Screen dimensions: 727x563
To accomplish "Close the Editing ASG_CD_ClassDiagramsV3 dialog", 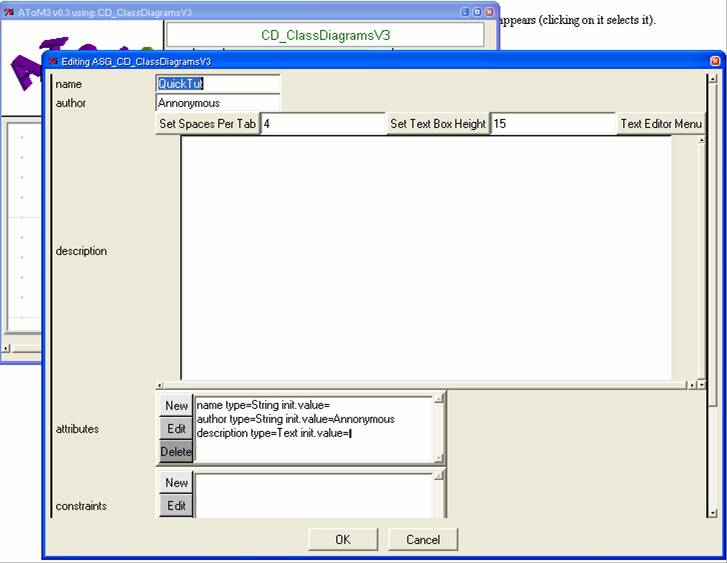I will click(x=714, y=61).
